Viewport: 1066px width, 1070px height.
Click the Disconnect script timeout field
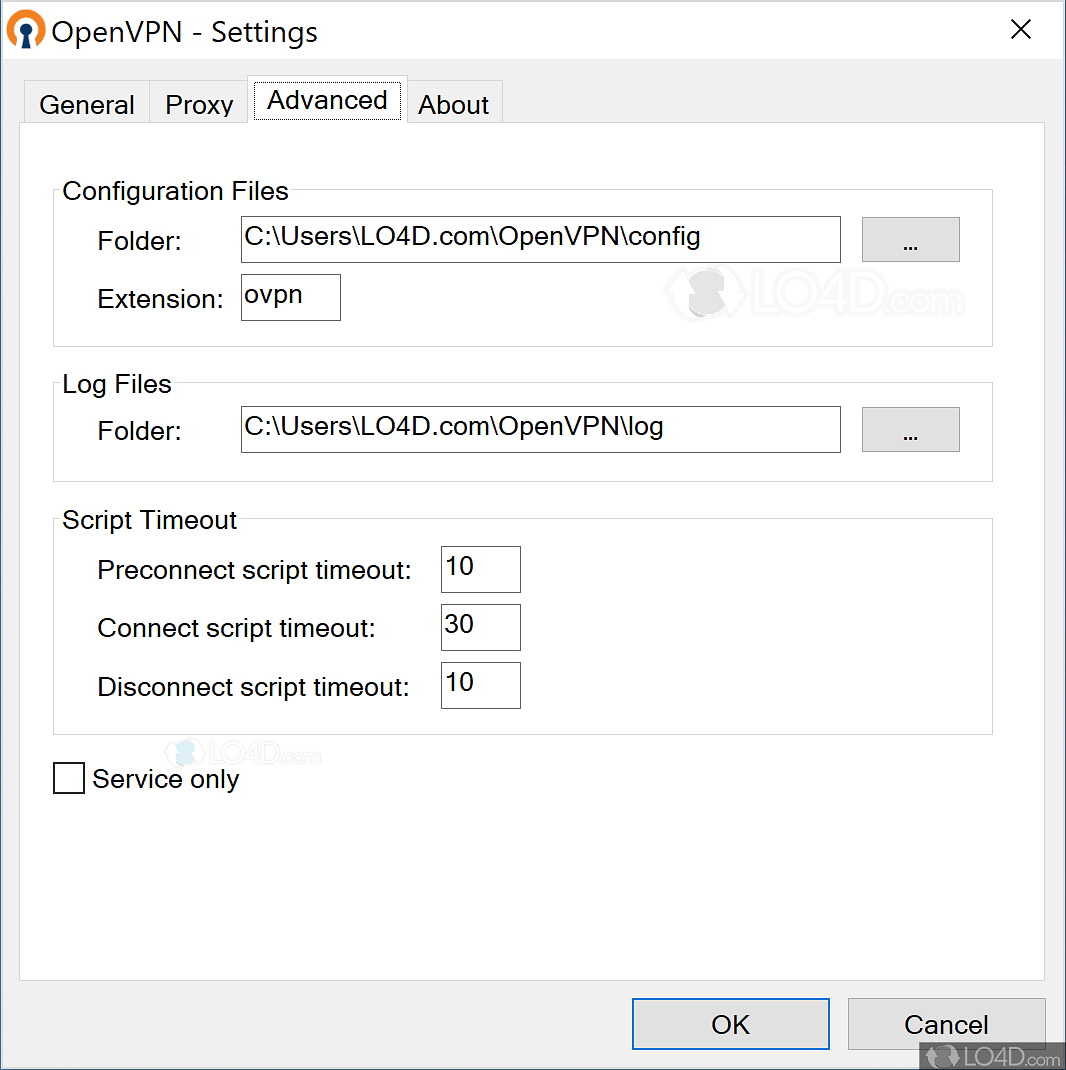click(x=480, y=685)
